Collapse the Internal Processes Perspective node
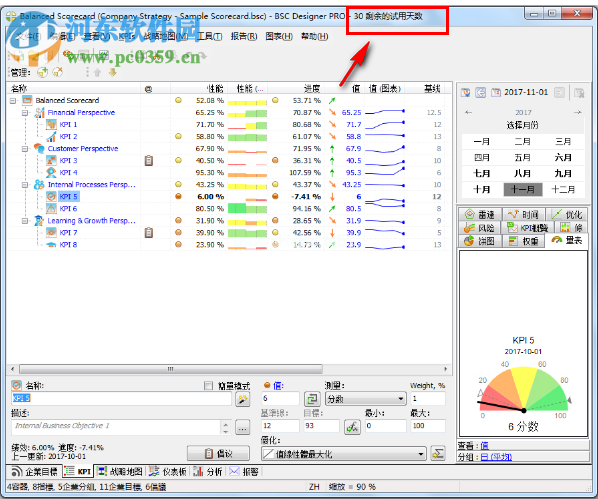The width and height of the screenshot is (598, 499). pos(25,185)
